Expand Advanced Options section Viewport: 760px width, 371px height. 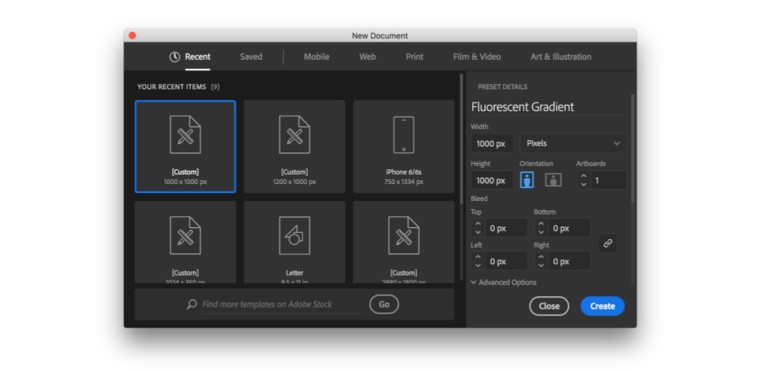click(x=504, y=282)
